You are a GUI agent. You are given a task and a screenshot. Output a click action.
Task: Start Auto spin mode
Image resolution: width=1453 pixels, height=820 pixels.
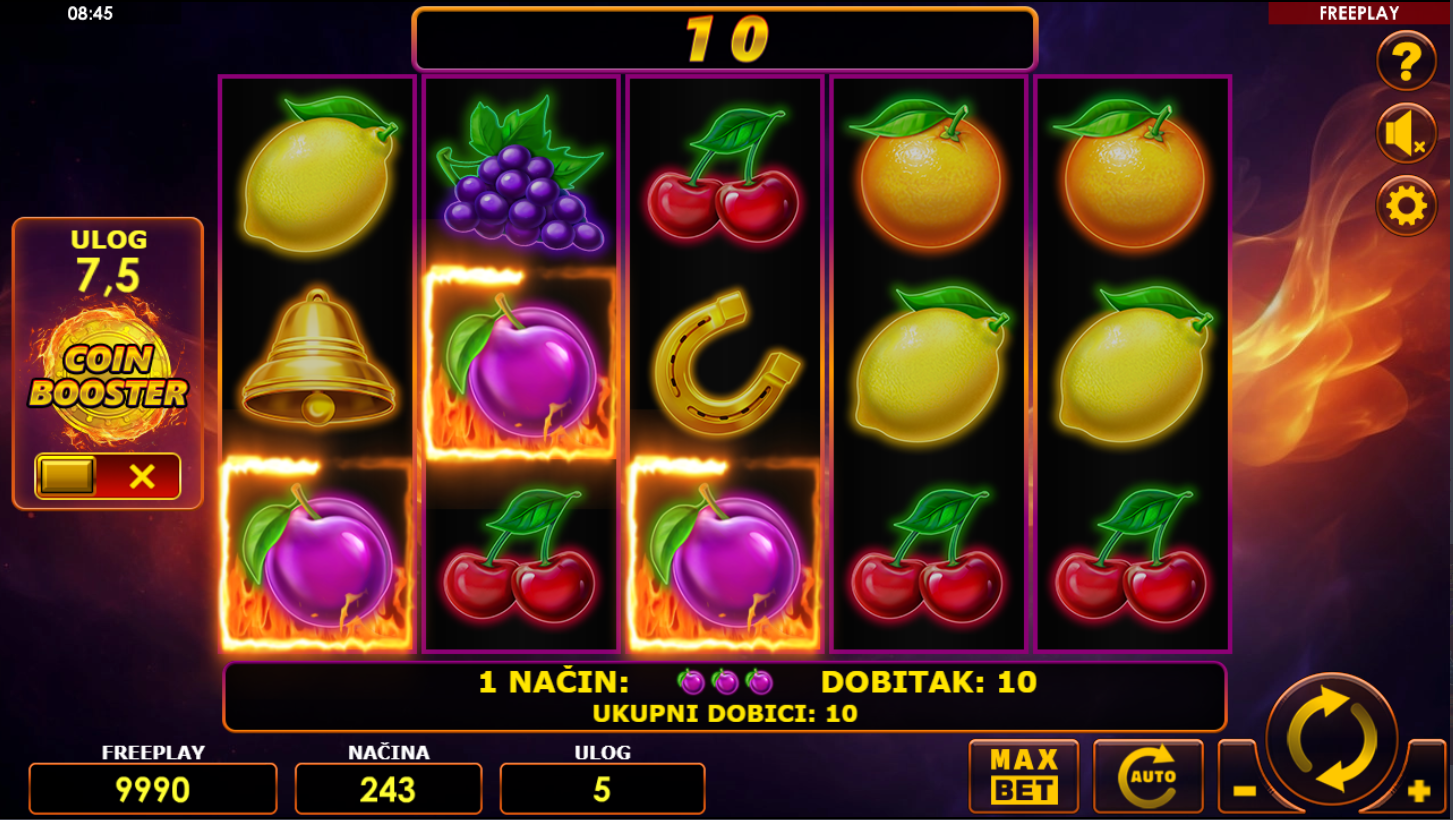point(1148,776)
